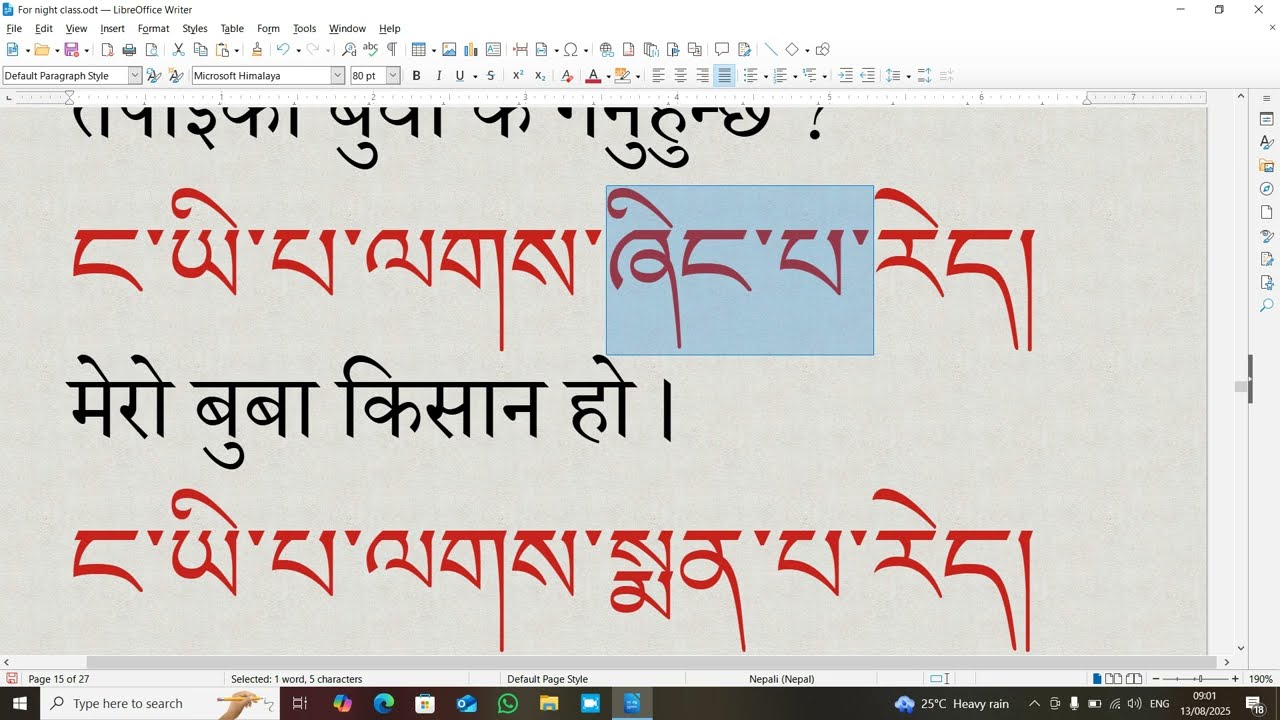The image size is (1280, 720).
Task: Click the red font color swatch
Action: point(593,76)
